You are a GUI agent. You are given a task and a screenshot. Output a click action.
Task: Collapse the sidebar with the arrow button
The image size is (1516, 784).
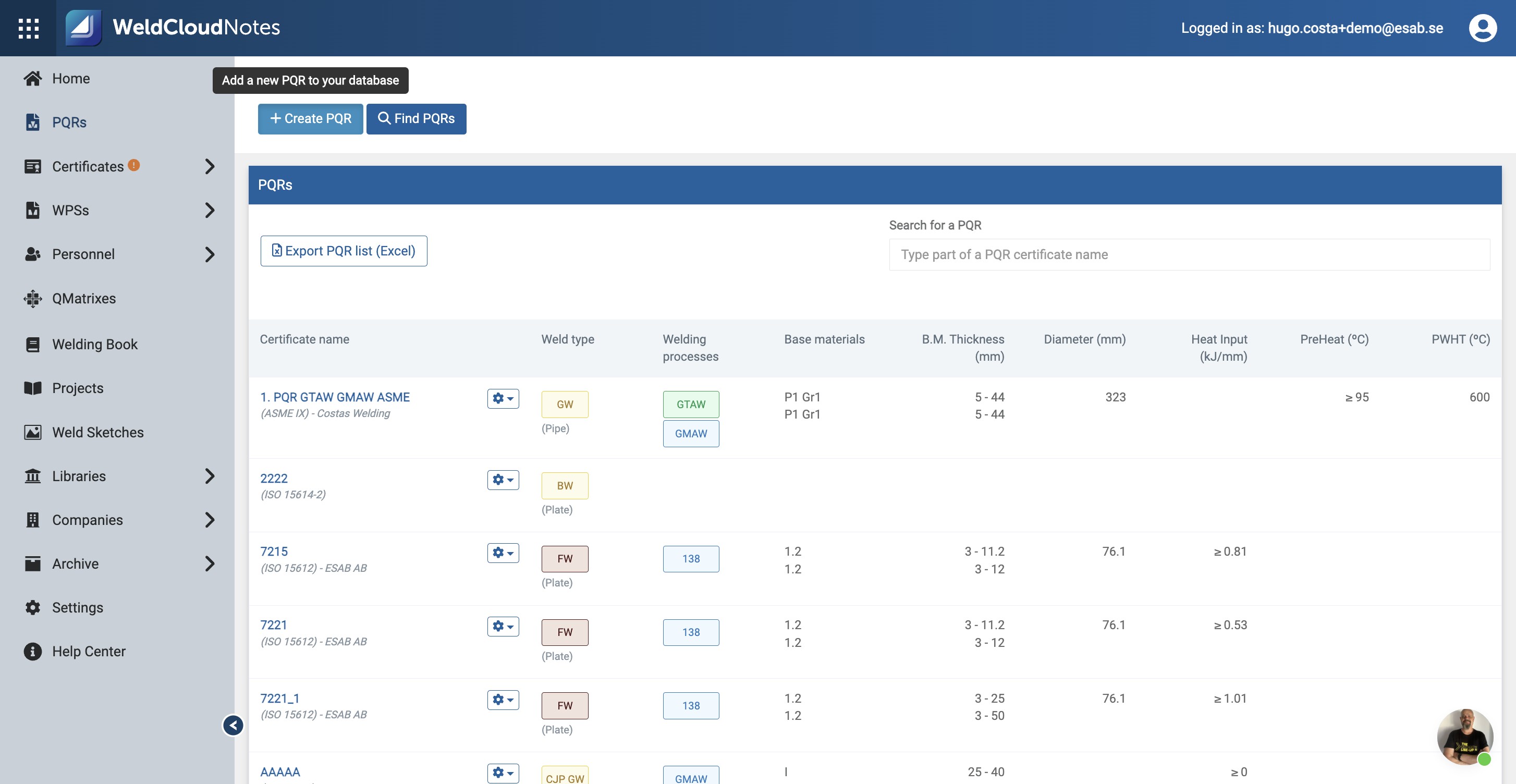click(x=233, y=725)
